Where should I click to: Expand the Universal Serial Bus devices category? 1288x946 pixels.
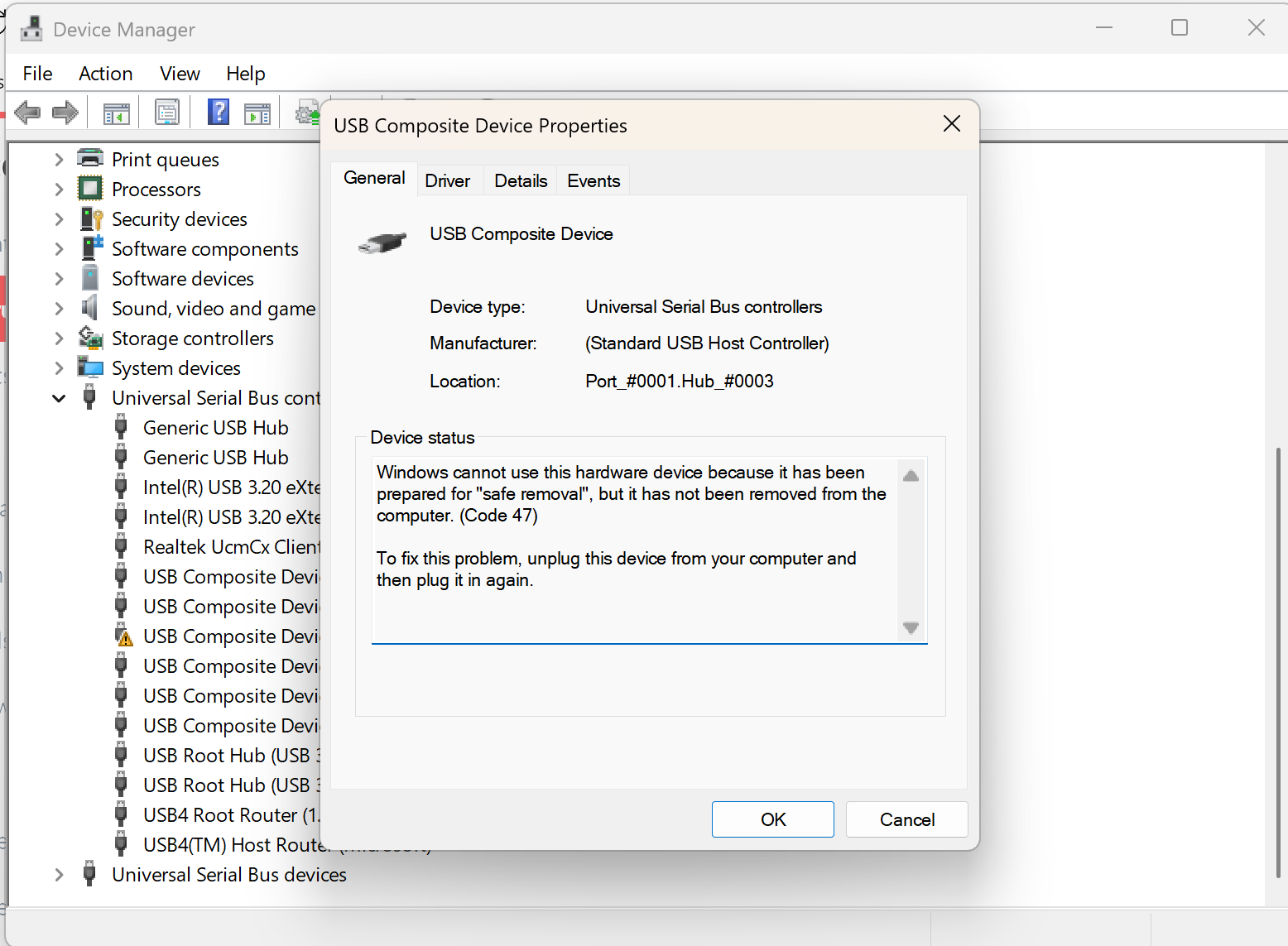tap(59, 875)
